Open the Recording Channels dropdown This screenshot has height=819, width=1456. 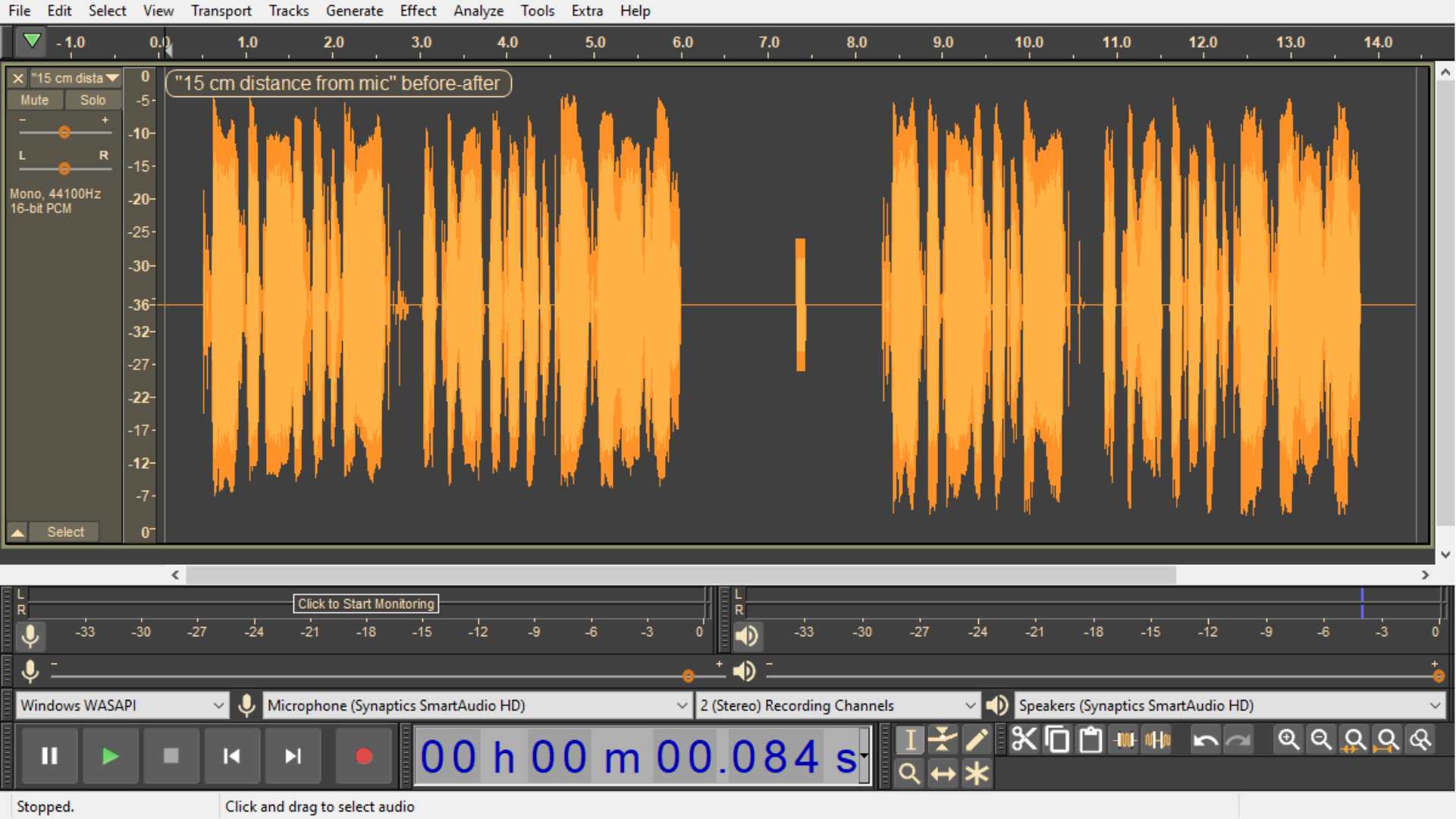pos(837,706)
